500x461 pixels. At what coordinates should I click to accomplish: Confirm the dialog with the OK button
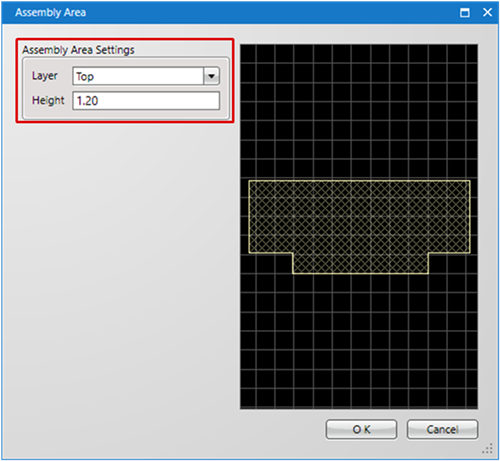pos(361,429)
